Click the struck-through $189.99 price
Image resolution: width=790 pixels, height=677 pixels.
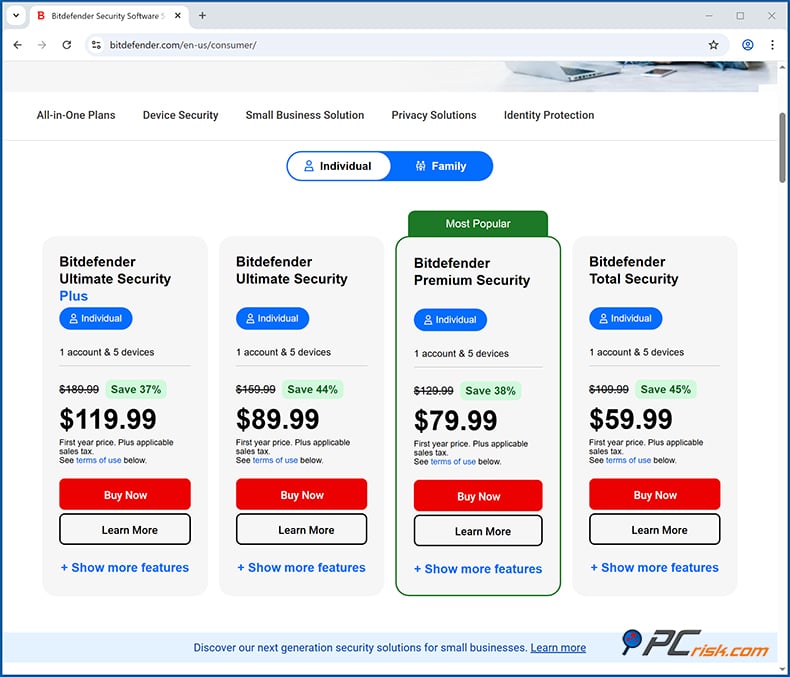tap(79, 389)
